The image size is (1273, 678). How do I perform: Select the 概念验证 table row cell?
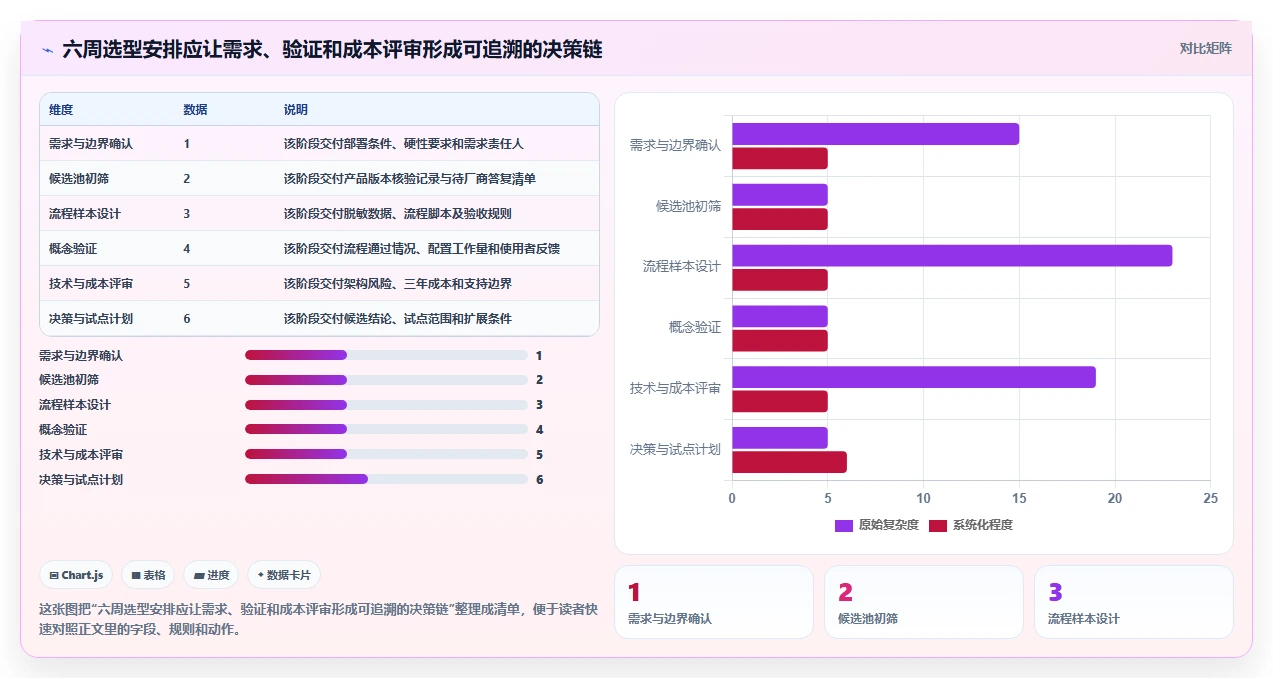[73, 249]
